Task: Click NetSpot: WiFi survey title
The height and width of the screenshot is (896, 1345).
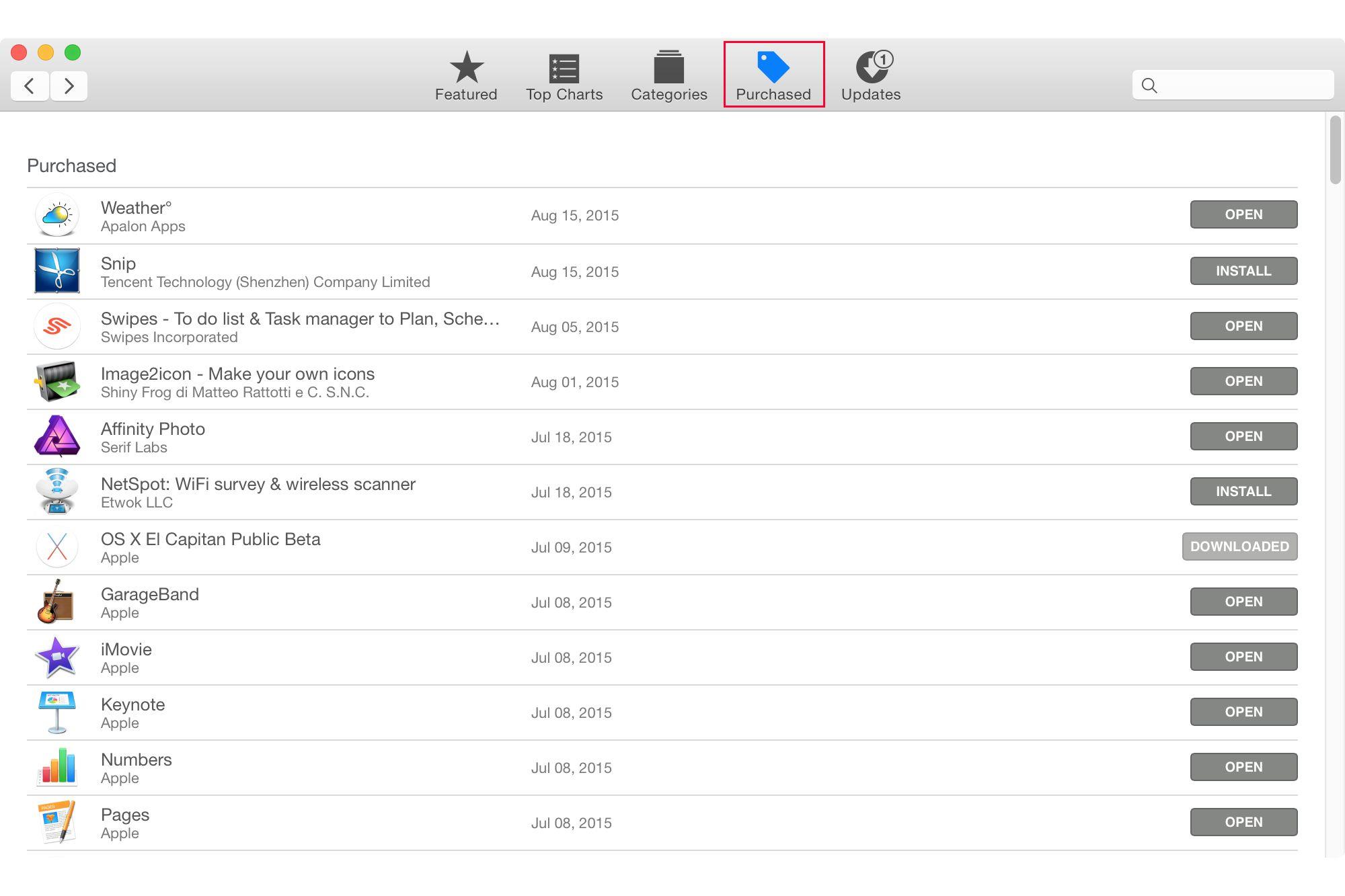Action: pos(258,484)
